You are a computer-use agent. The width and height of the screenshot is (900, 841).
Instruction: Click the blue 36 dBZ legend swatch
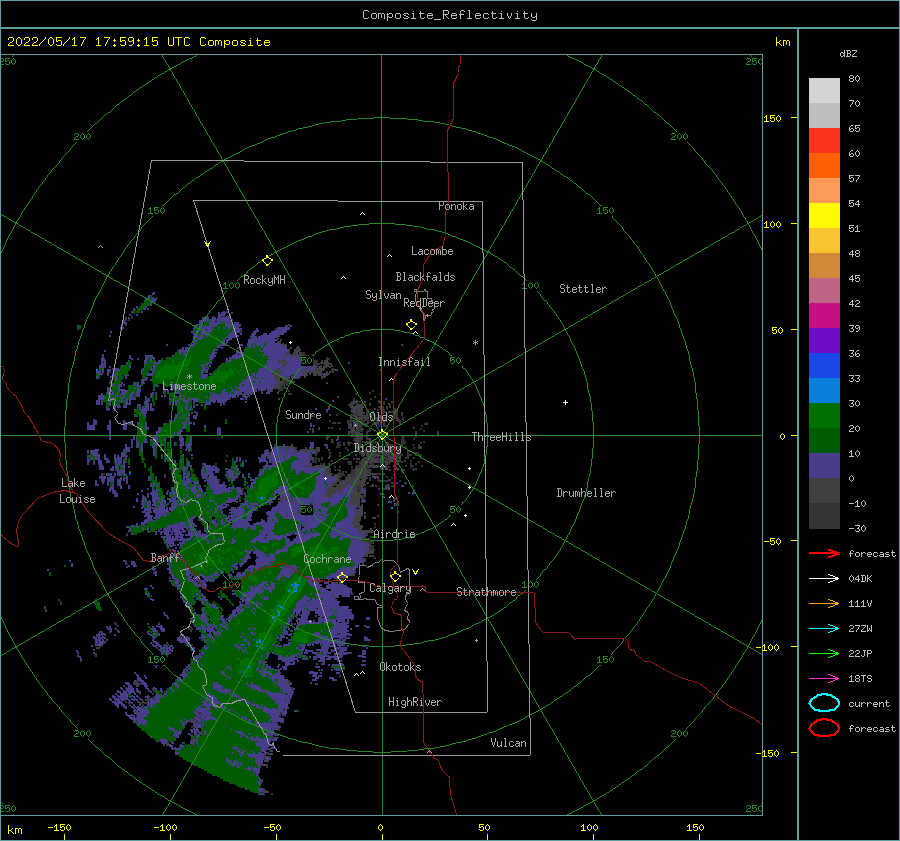(x=824, y=365)
